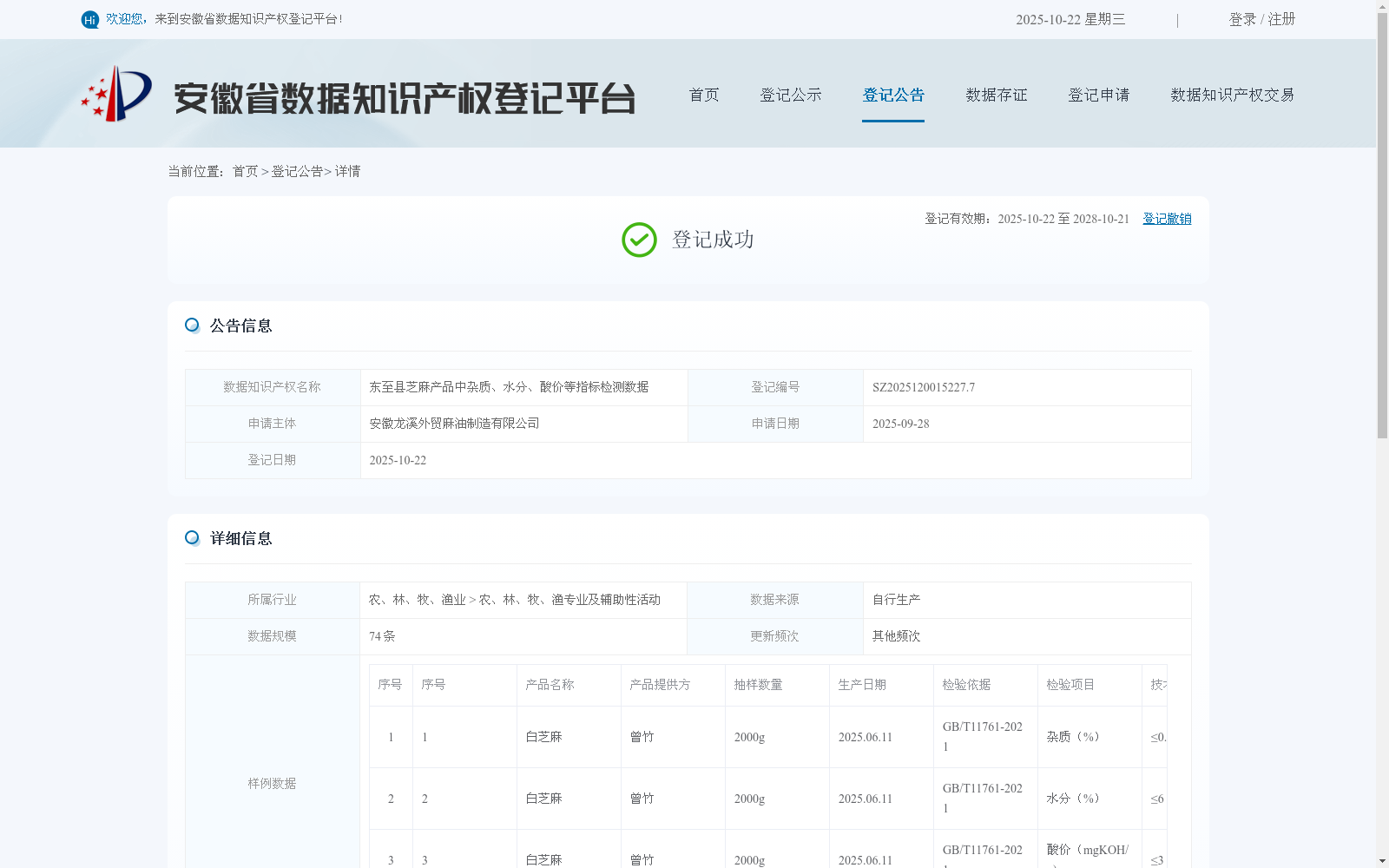Click the applicant 安徽龙溪外贸麻油制造有限公司
Viewport: 1389px width, 868px height.
[x=454, y=424]
